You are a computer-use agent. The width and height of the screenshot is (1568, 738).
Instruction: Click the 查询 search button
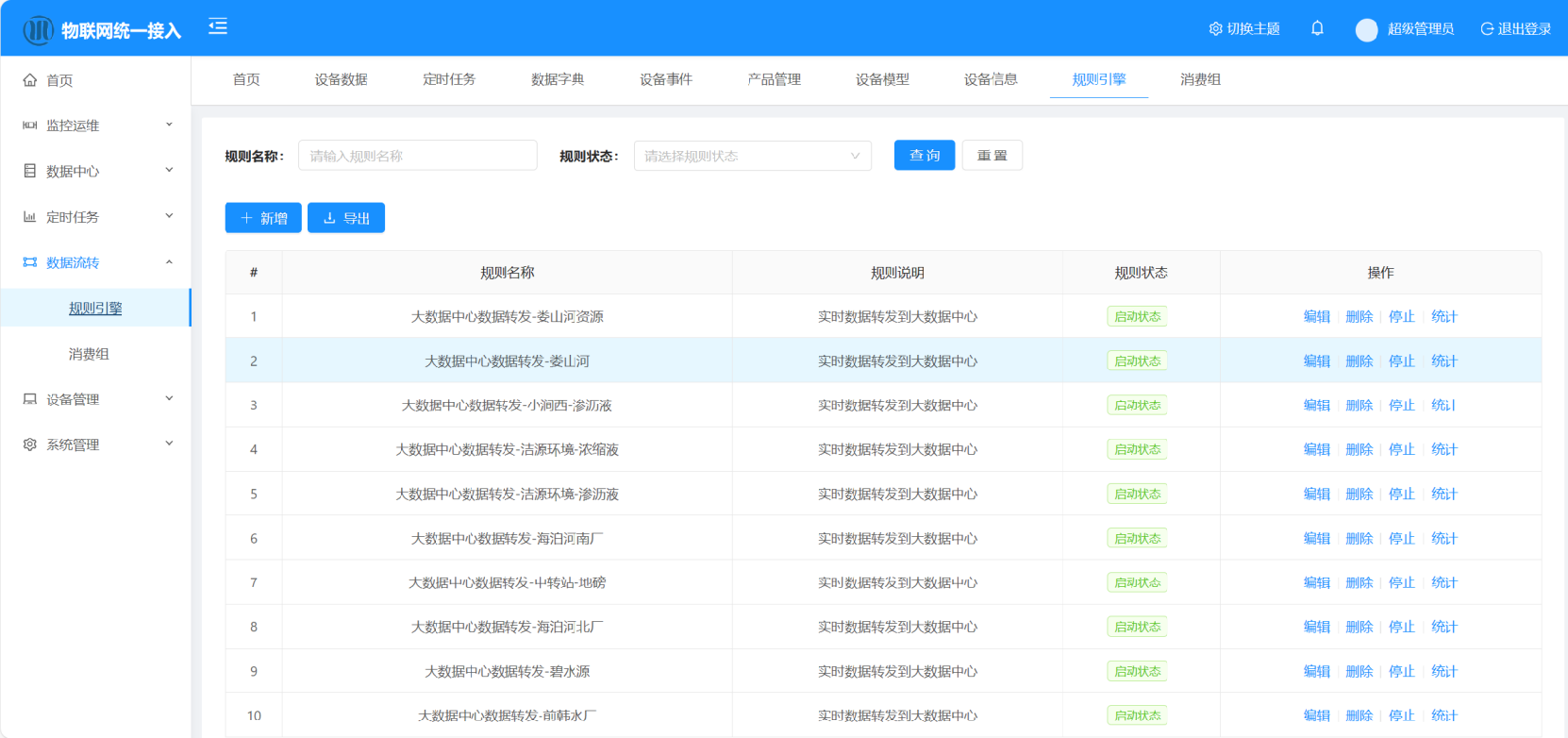click(x=924, y=156)
